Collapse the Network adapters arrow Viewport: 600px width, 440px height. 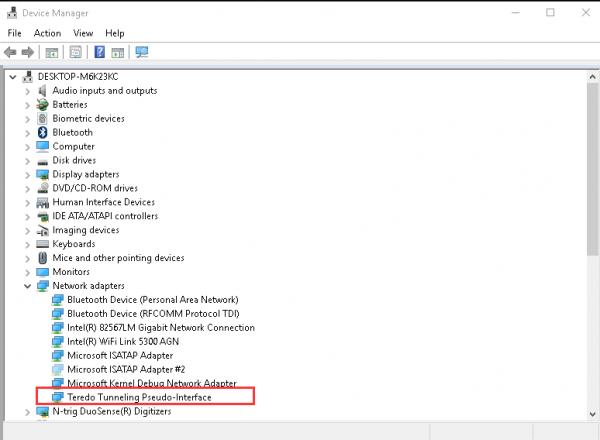[x=28, y=286]
